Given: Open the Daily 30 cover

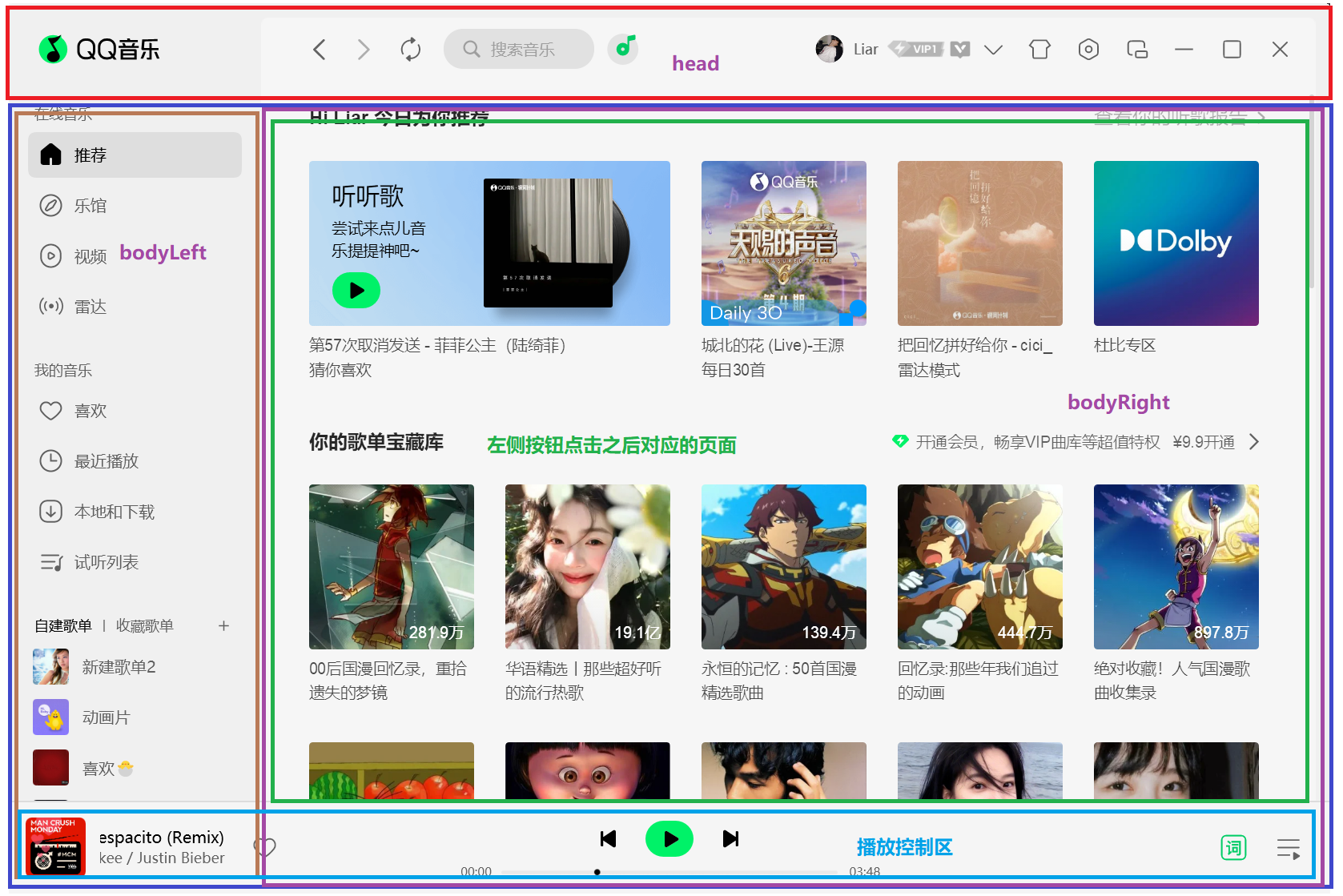Looking at the screenshot, I should pos(784,243).
